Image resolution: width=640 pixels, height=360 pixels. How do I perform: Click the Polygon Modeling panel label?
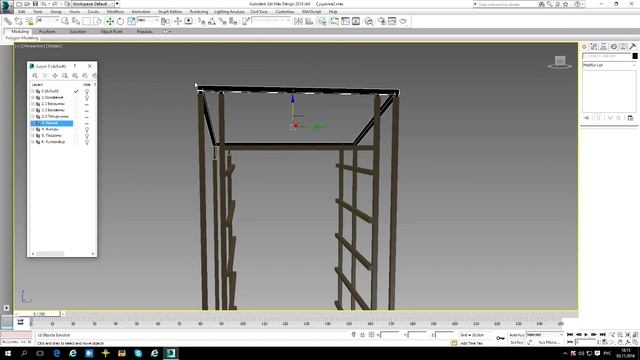(x=22, y=38)
